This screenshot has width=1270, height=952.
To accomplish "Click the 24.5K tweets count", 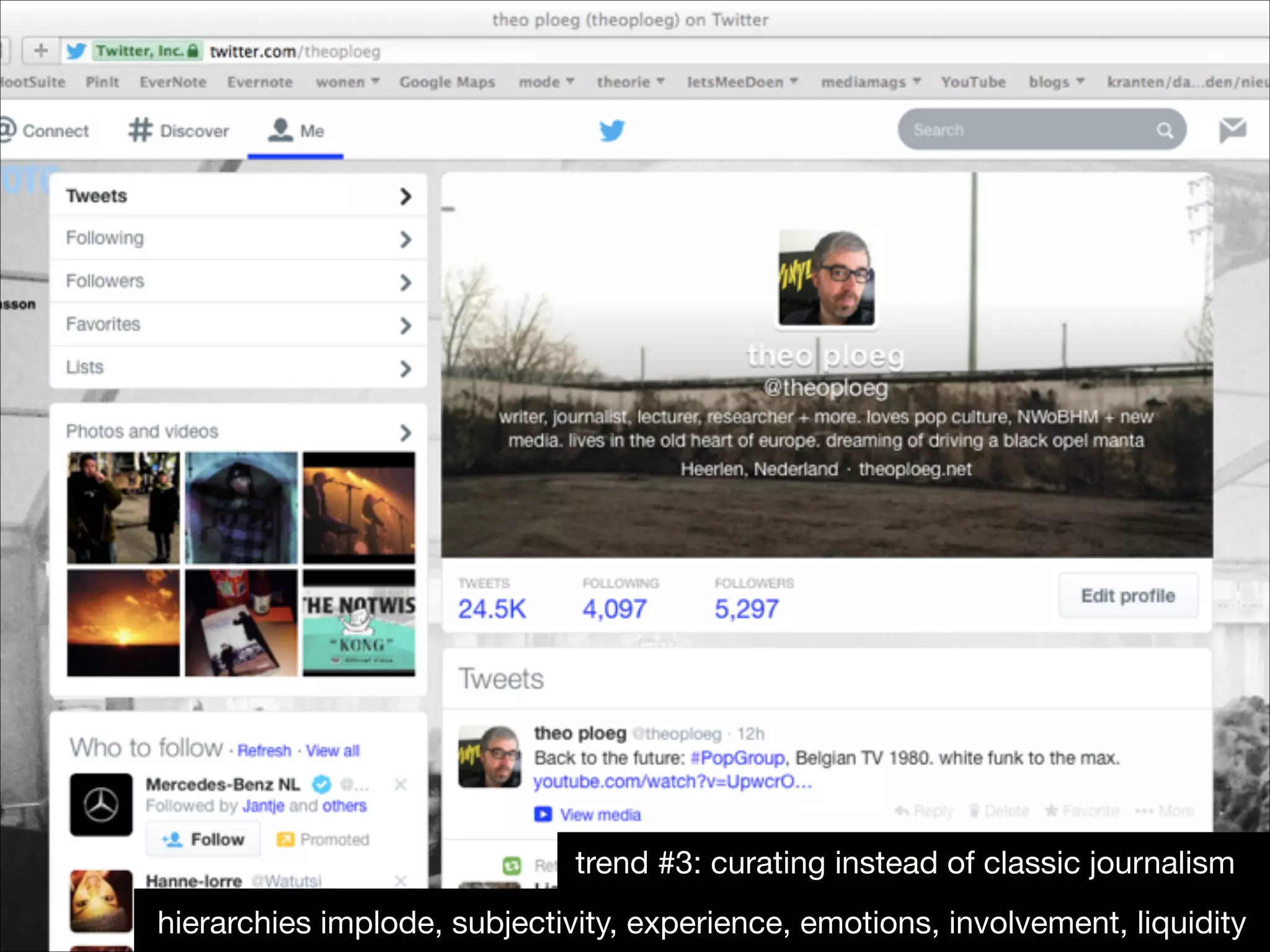I will pos(492,609).
